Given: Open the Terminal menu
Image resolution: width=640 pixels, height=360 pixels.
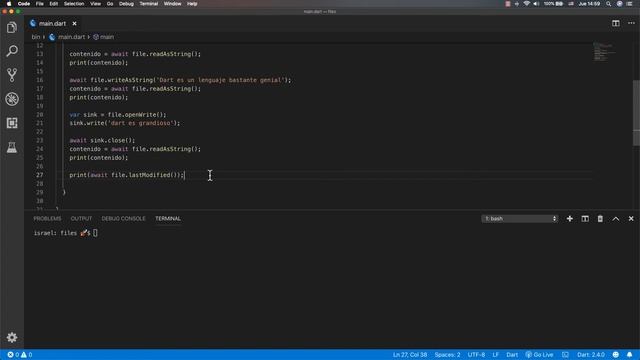Looking at the screenshot, I should click(x=149, y=4).
